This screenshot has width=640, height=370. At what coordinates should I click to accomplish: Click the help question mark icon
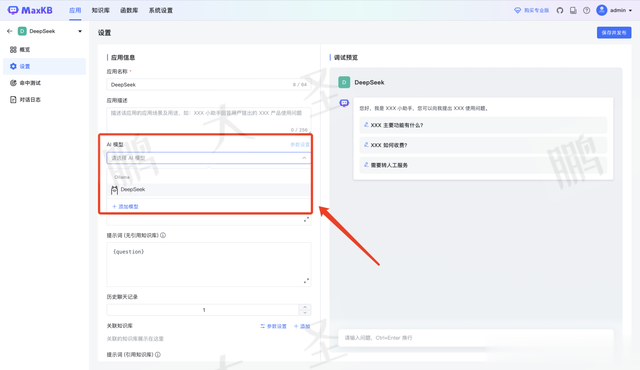pos(587,11)
